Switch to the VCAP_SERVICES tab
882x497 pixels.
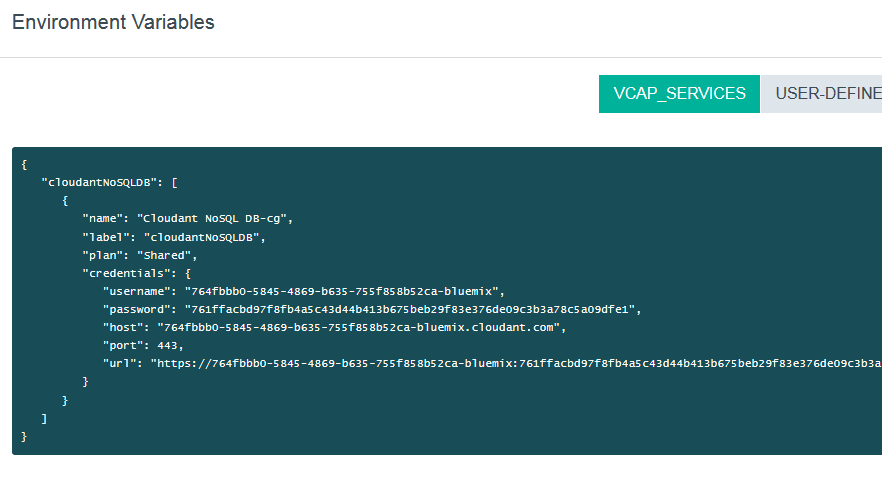(679, 93)
